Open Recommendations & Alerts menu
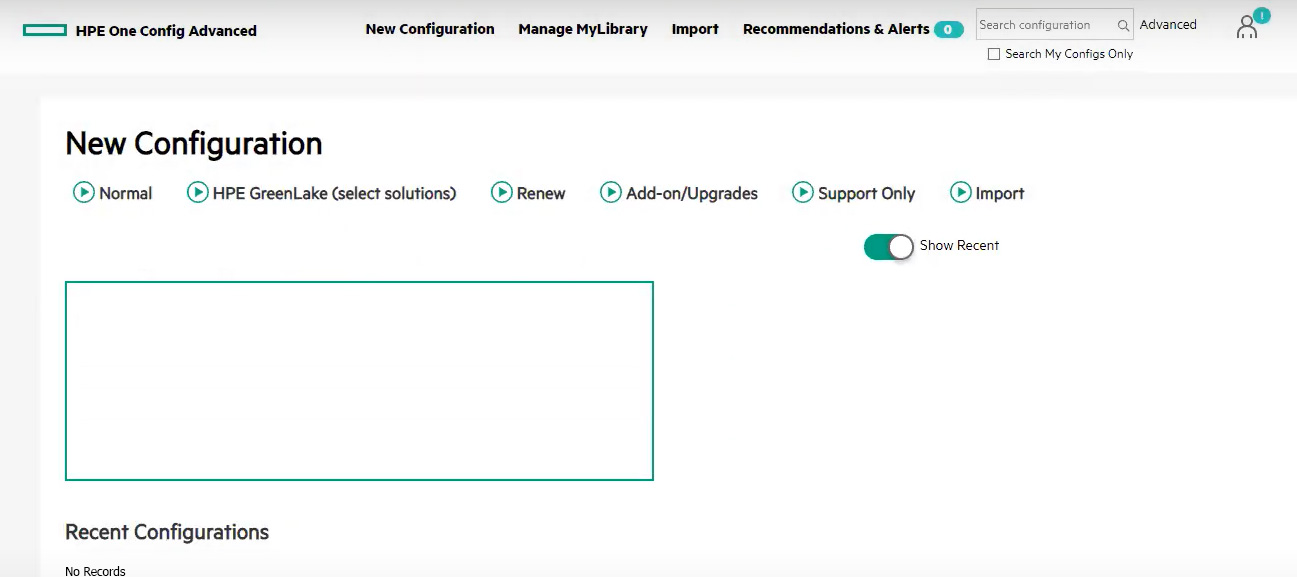 click(836, 29)
